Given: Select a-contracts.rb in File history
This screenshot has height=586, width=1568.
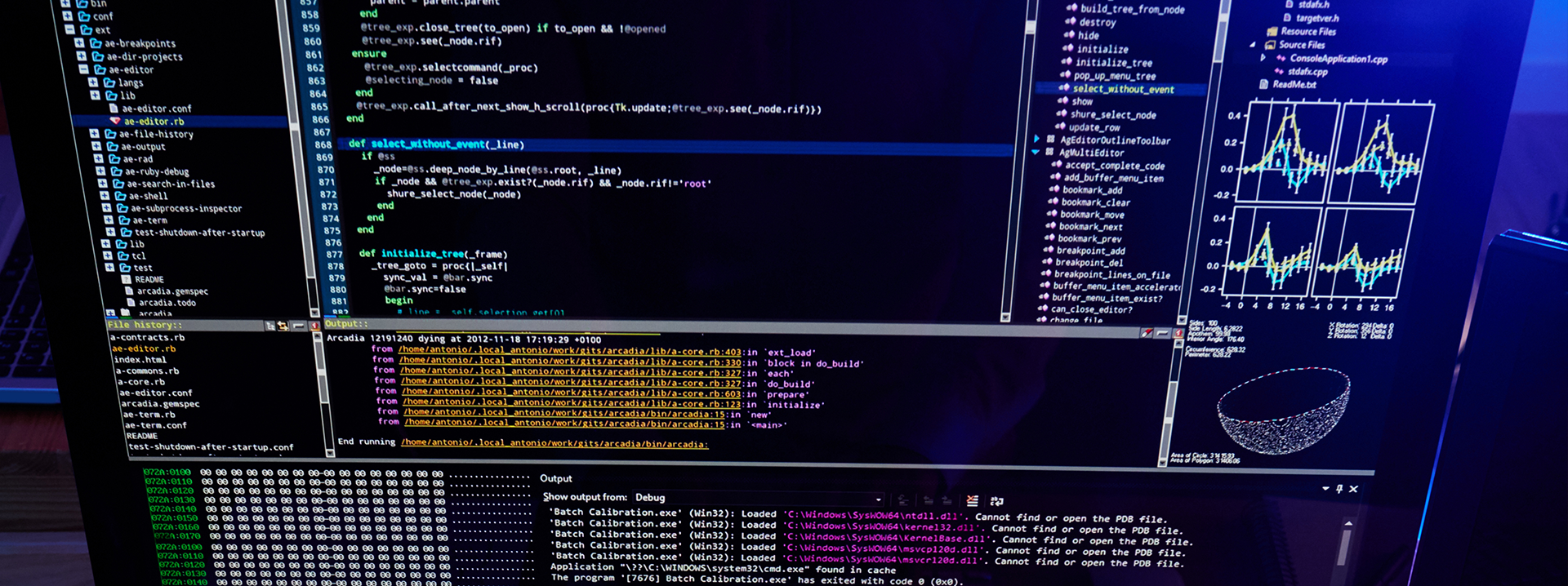Looking at the screenshot, I should coord(147,337).
